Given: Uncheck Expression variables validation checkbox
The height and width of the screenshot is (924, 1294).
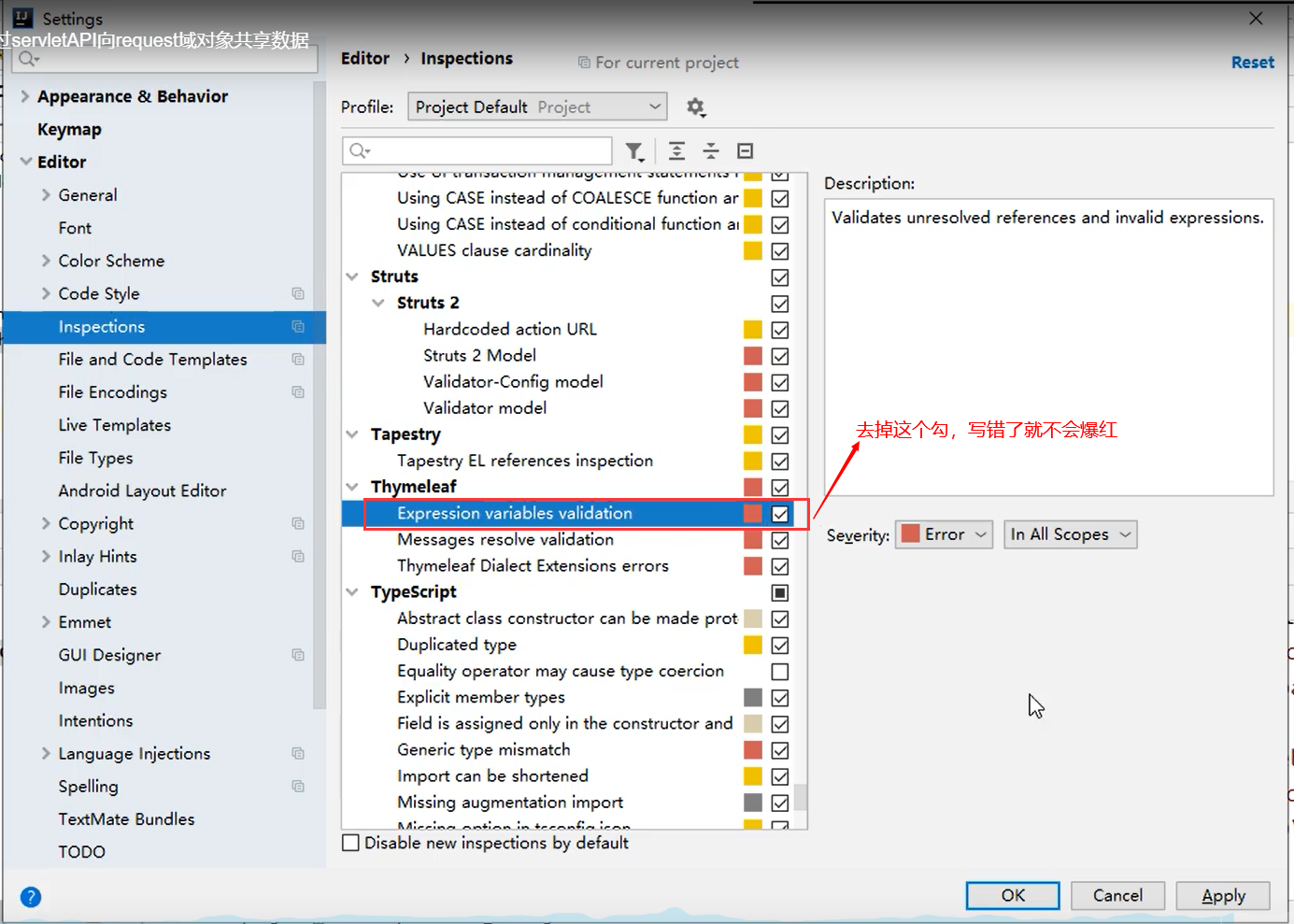Looking at the screenshot, I should click(780, 514).
